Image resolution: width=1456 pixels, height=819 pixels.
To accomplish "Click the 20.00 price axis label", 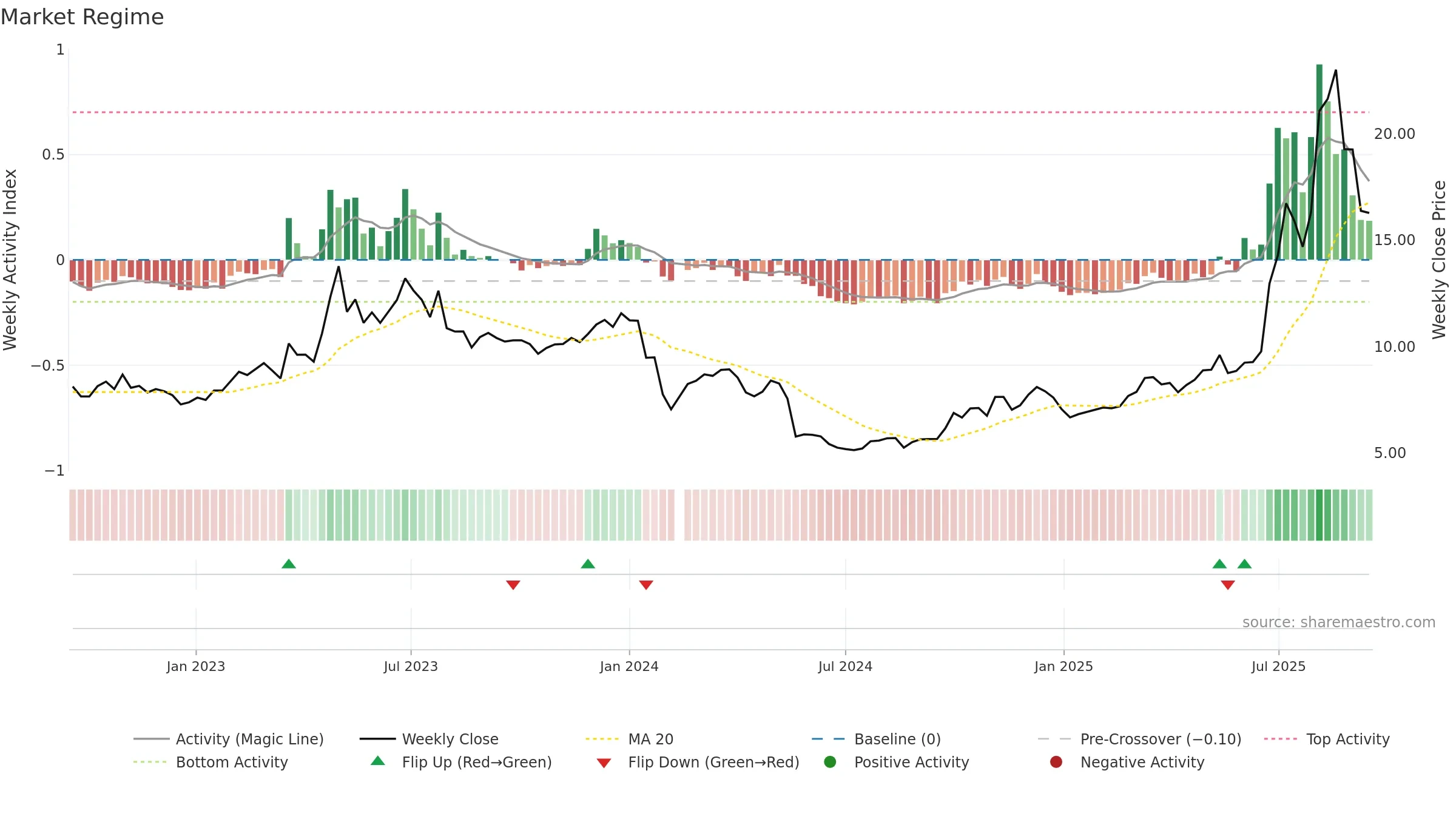I will tap(1394, 134).
